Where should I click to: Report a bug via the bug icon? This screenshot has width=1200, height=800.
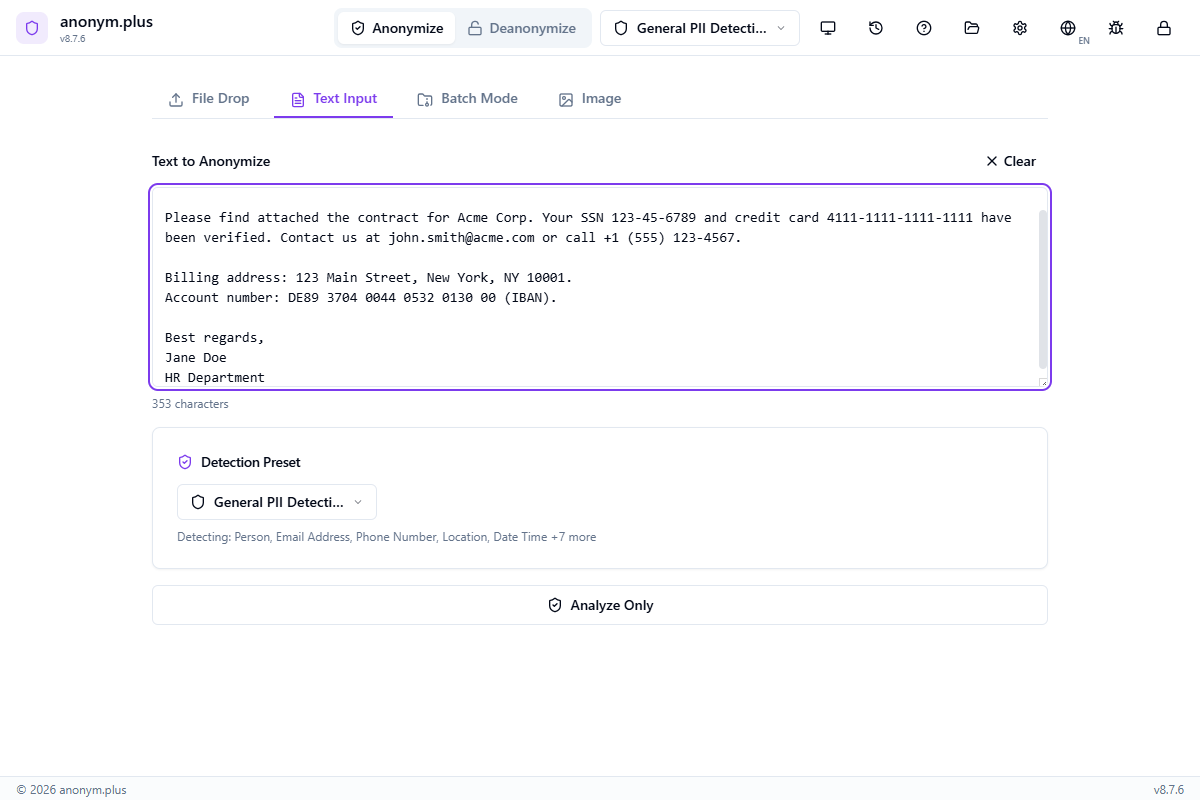pyautogui.click(x=1115, y=28)
